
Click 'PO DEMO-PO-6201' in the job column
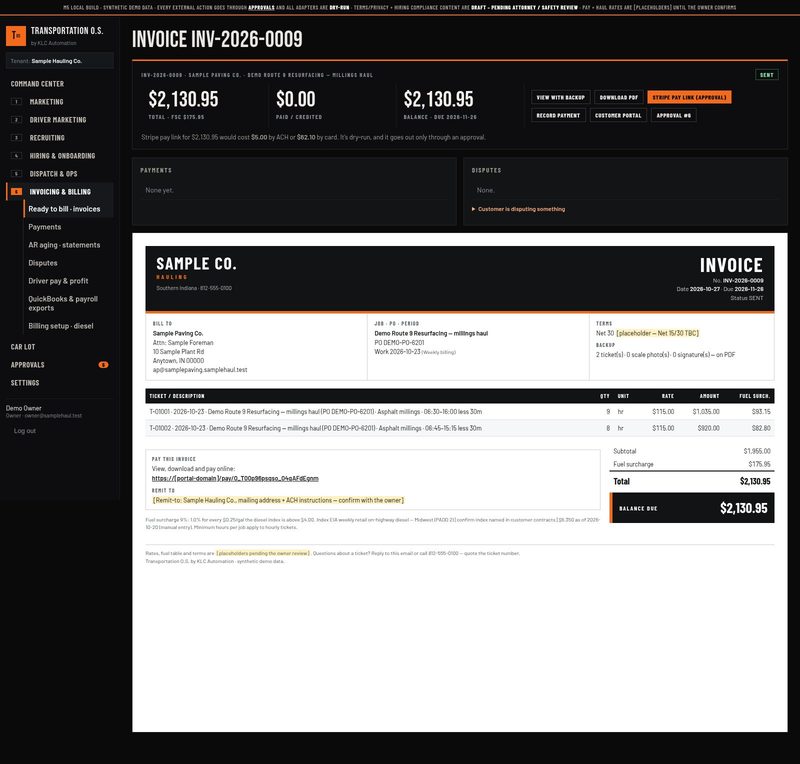399,342
